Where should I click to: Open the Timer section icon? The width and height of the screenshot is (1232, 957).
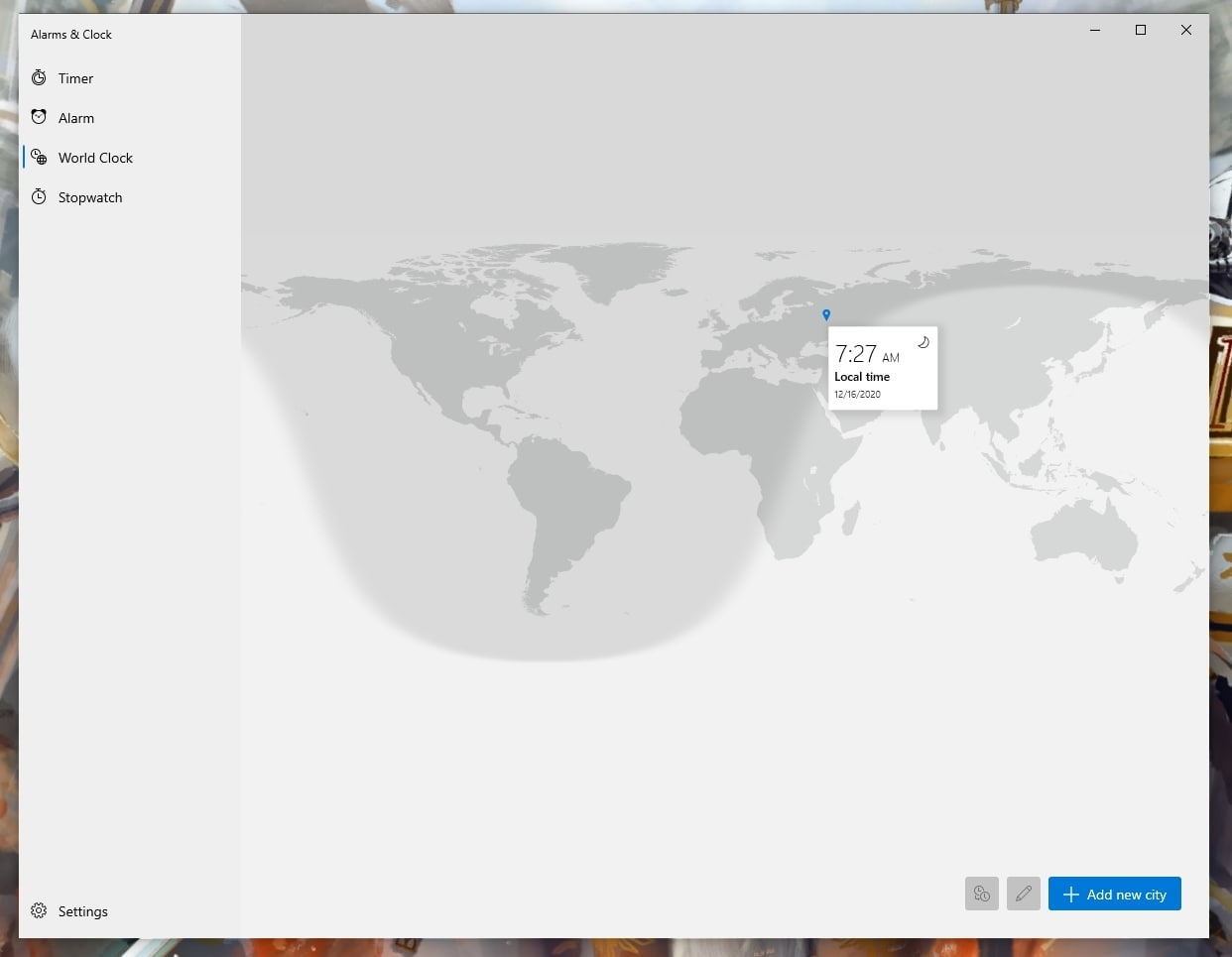(39, 77)
